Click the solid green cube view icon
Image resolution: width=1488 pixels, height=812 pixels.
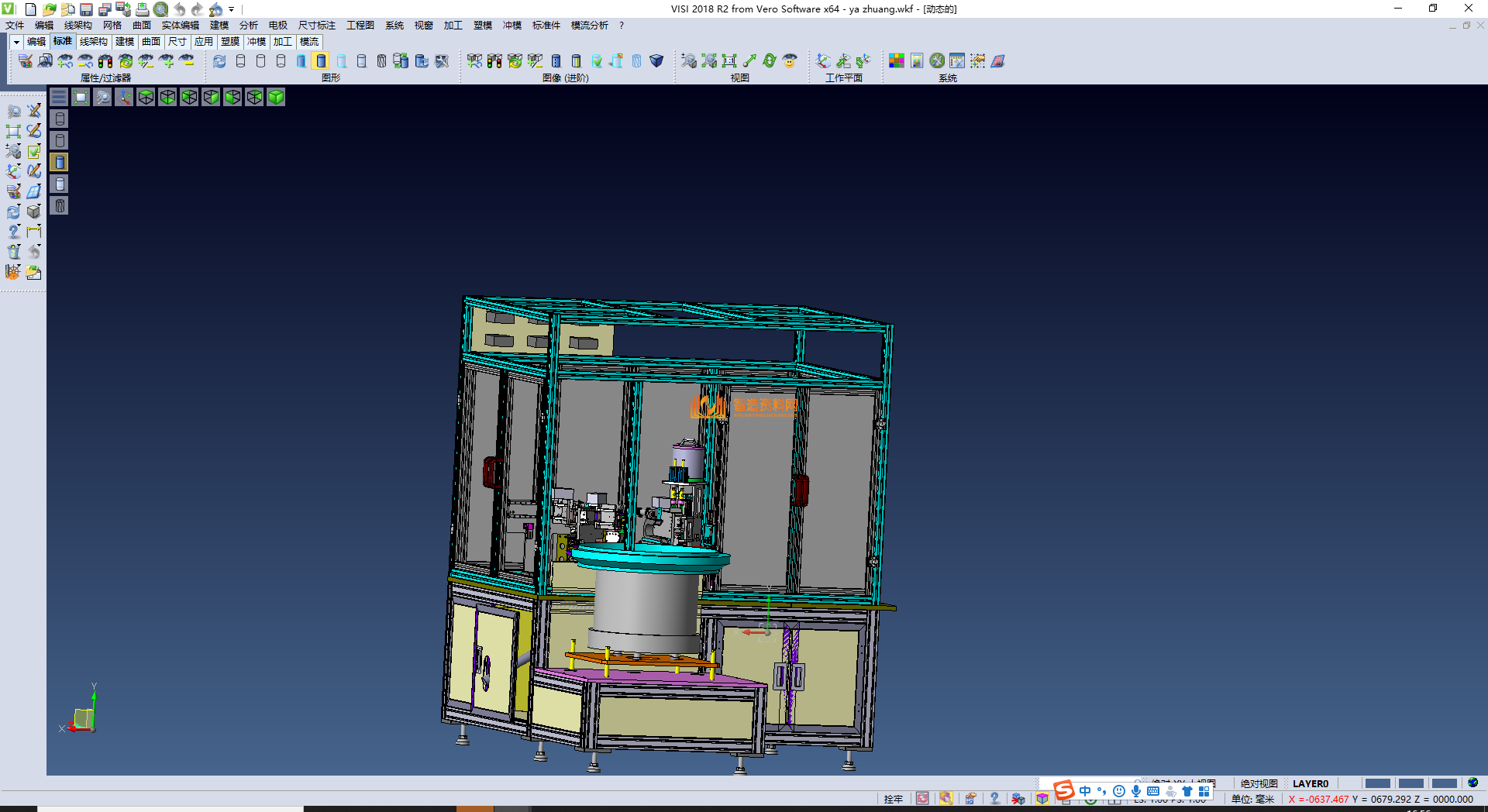click(276, 97)
